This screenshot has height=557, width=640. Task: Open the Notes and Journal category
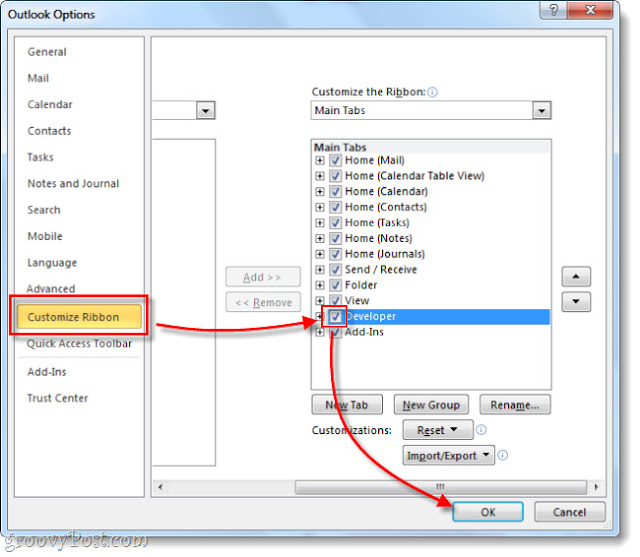pos(74,186)
